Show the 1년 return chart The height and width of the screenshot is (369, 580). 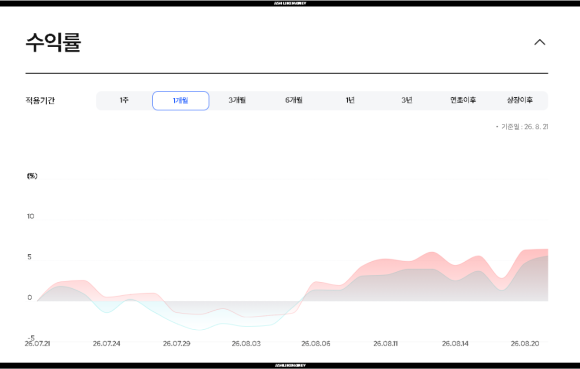click(x=350, y=100)
